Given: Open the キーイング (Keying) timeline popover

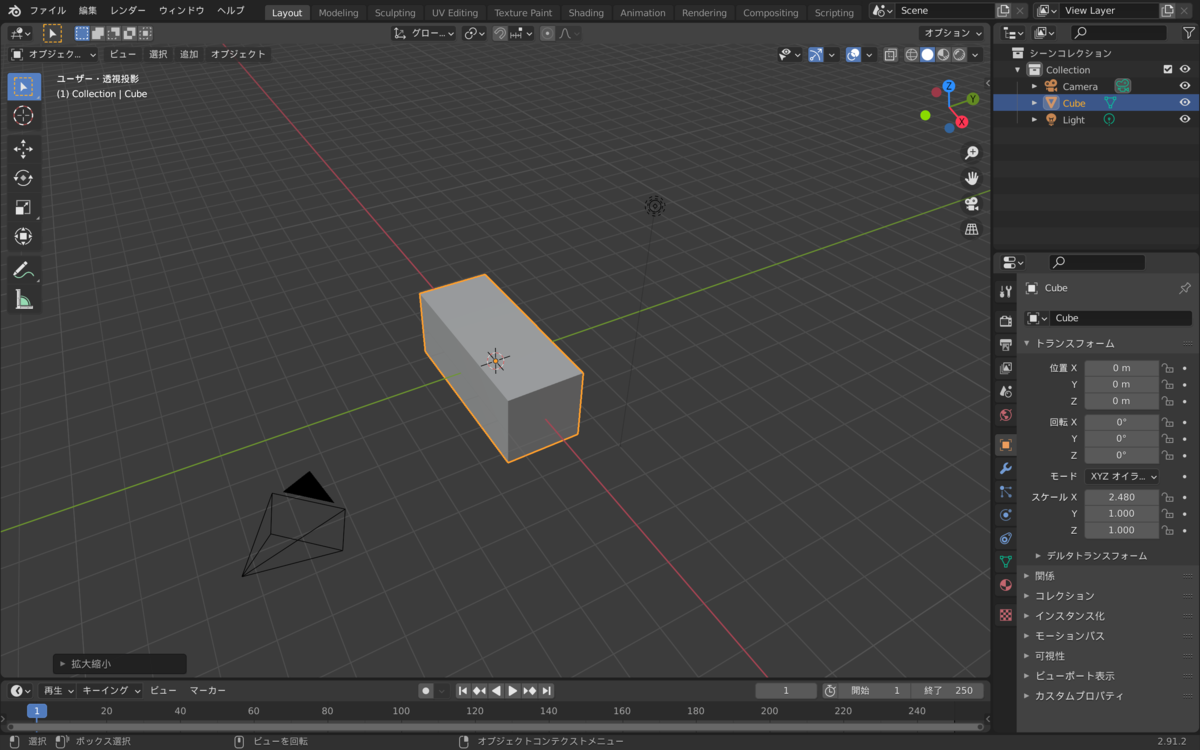Looking at the screenshot, I should click(x=111, y=691).
